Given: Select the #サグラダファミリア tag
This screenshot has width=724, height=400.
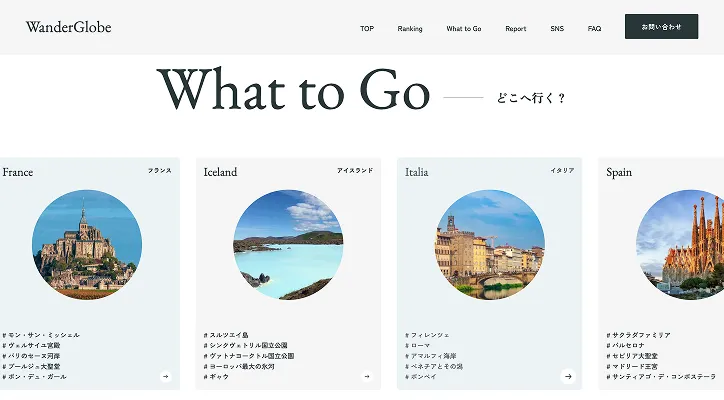Looking at the screenshot, I should click(x=638, y=335).
